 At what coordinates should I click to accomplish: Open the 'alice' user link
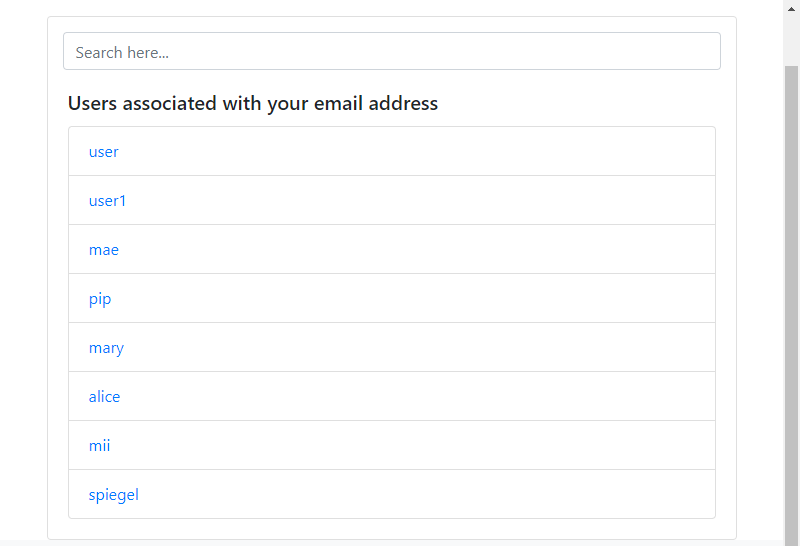click(x=104, y=397)
